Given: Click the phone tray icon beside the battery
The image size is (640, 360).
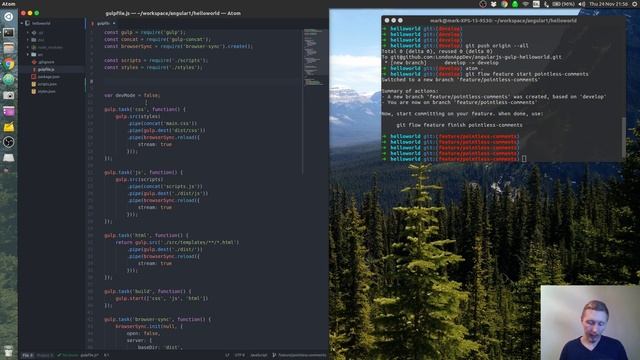Looking at the screenshot, I should click(546, 4).
